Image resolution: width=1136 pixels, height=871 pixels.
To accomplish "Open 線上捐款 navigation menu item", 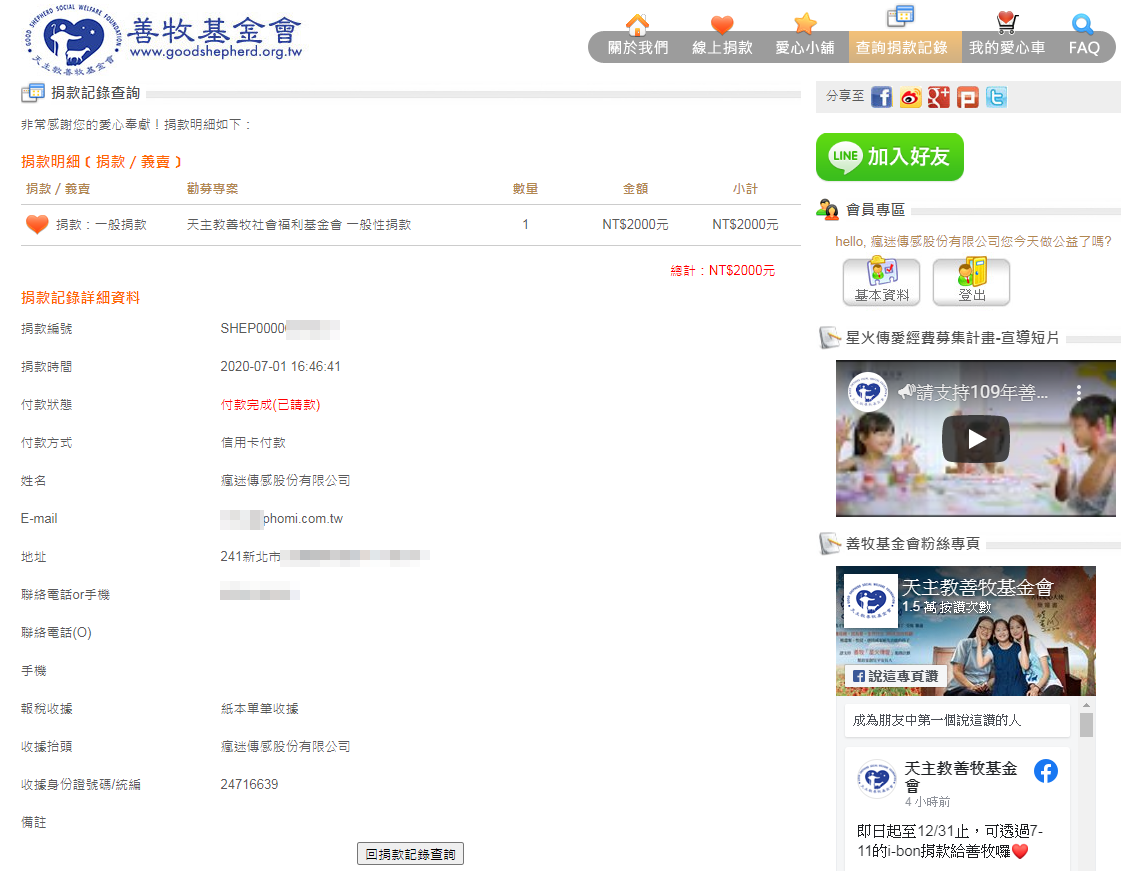I will pyautogui.click(x=722, y=48).
